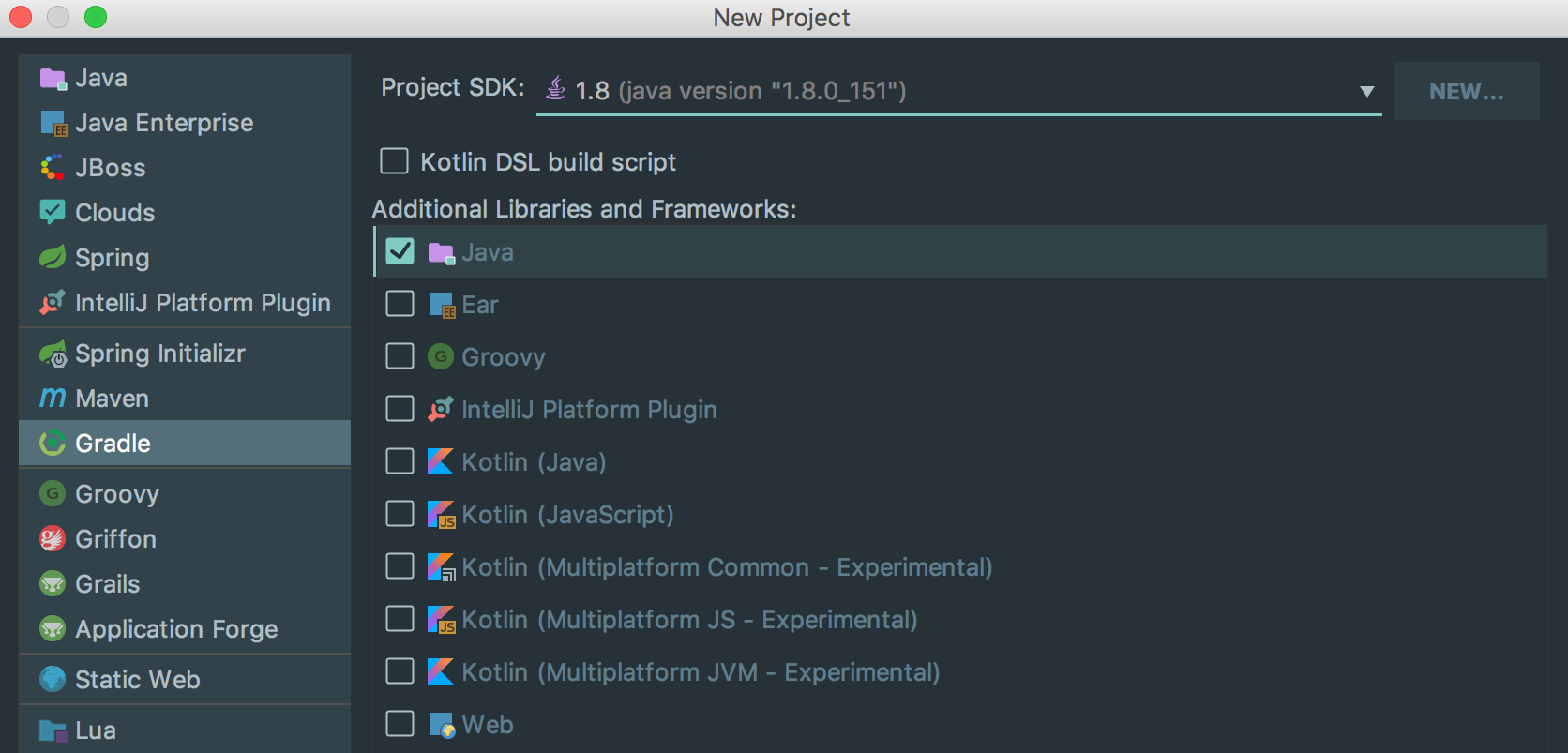Select Application Forge project type
Screen dimensions: 1568x753
185,629
